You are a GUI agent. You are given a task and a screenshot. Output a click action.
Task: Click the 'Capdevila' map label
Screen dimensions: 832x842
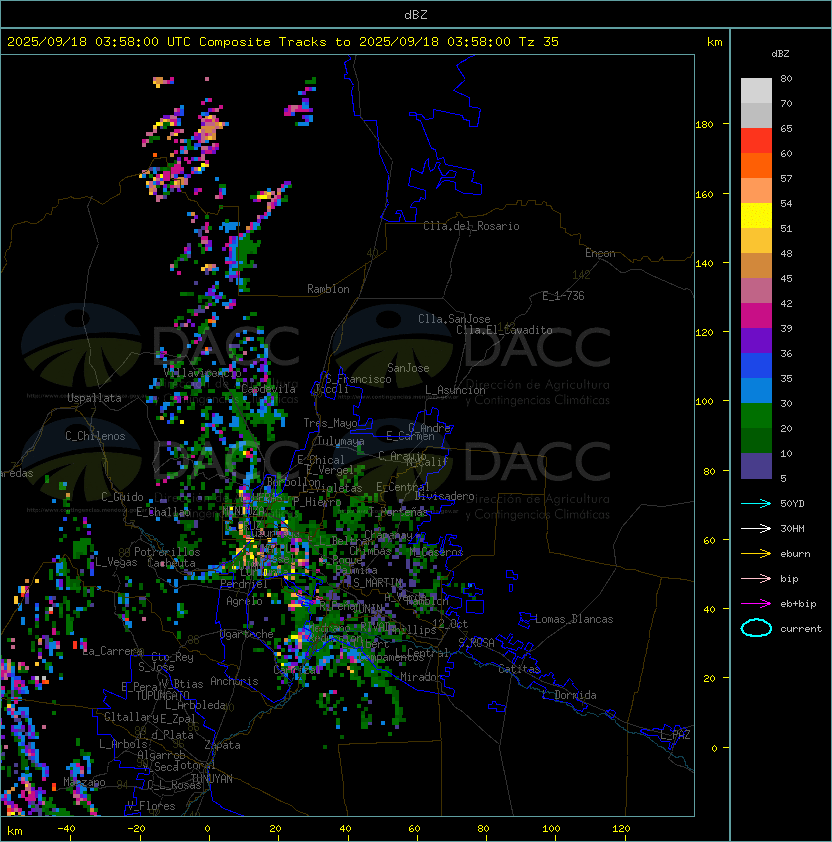pos(268,389)
